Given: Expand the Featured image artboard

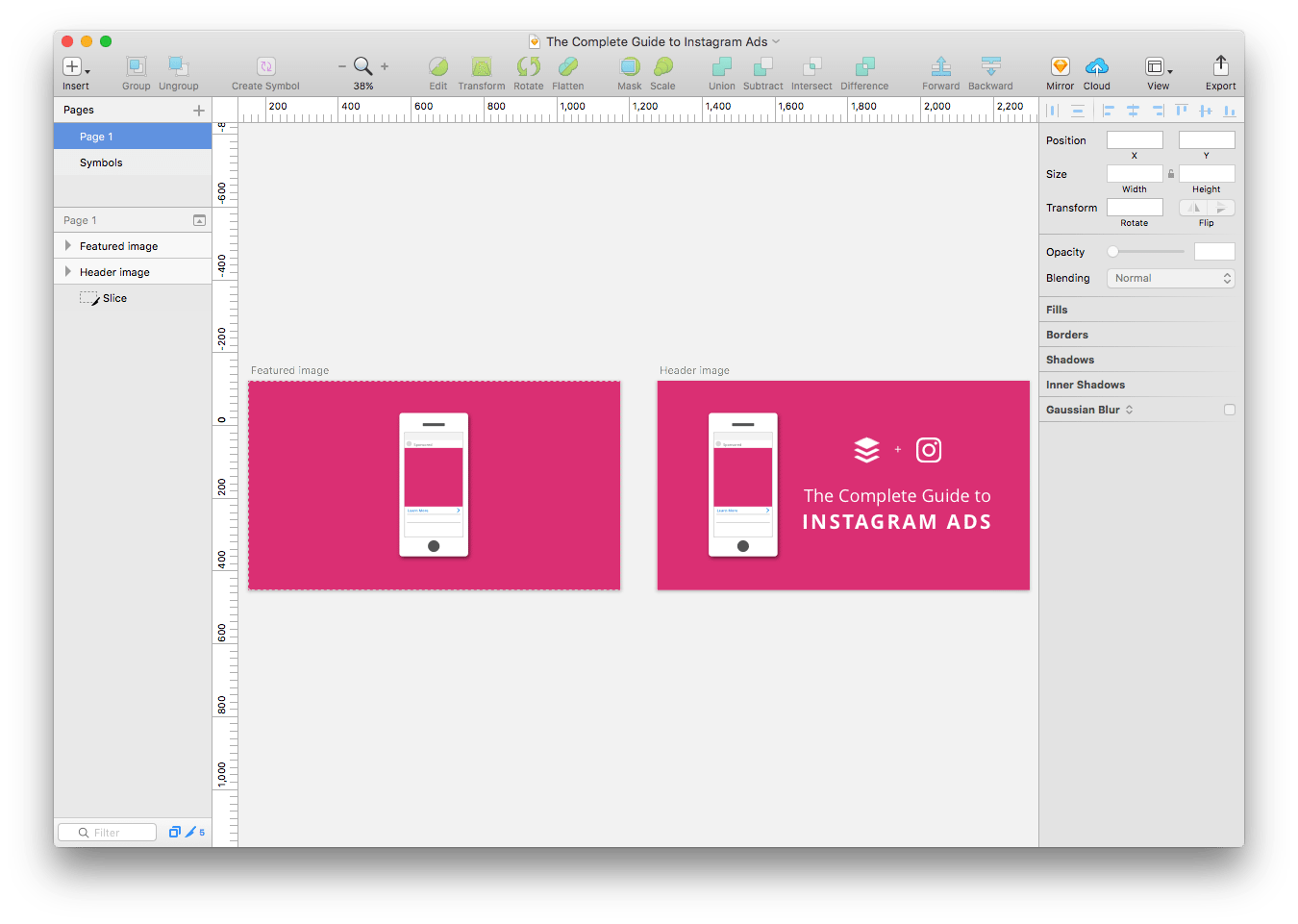Looking at the screenshot, I should coord(67,246).
